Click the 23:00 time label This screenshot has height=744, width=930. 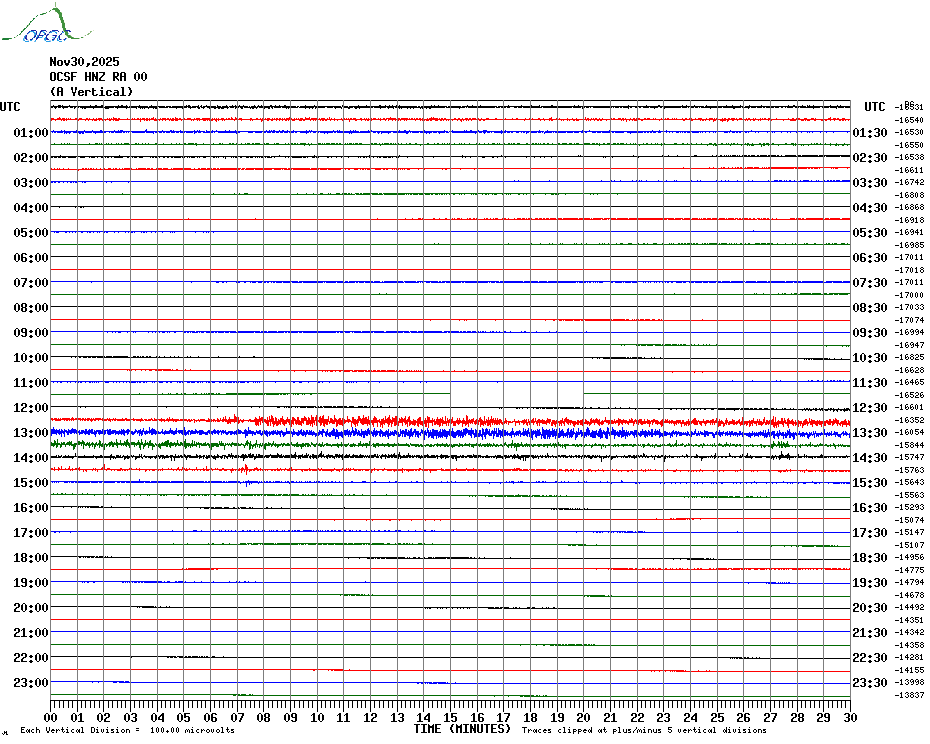(x=31, y=682)
